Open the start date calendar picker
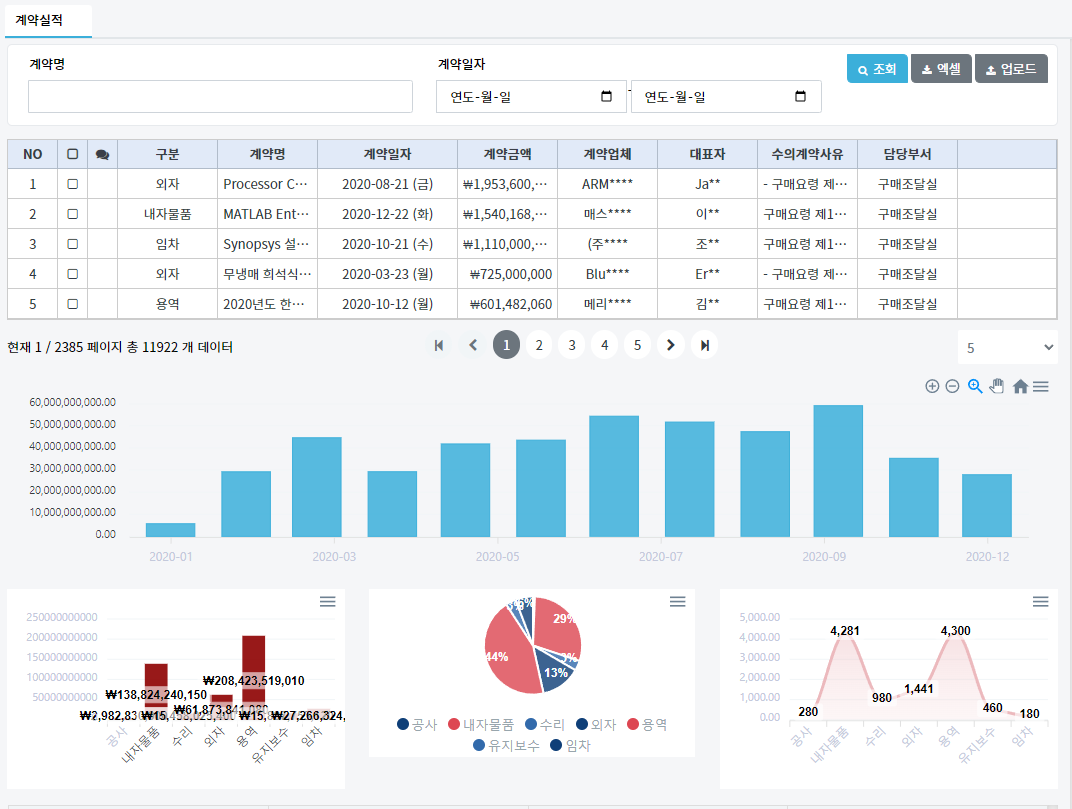1072x809 pixels. [606, 97]
